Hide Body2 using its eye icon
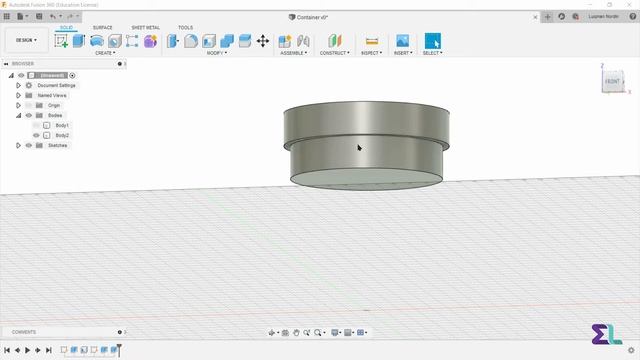 tap(36, 136)
